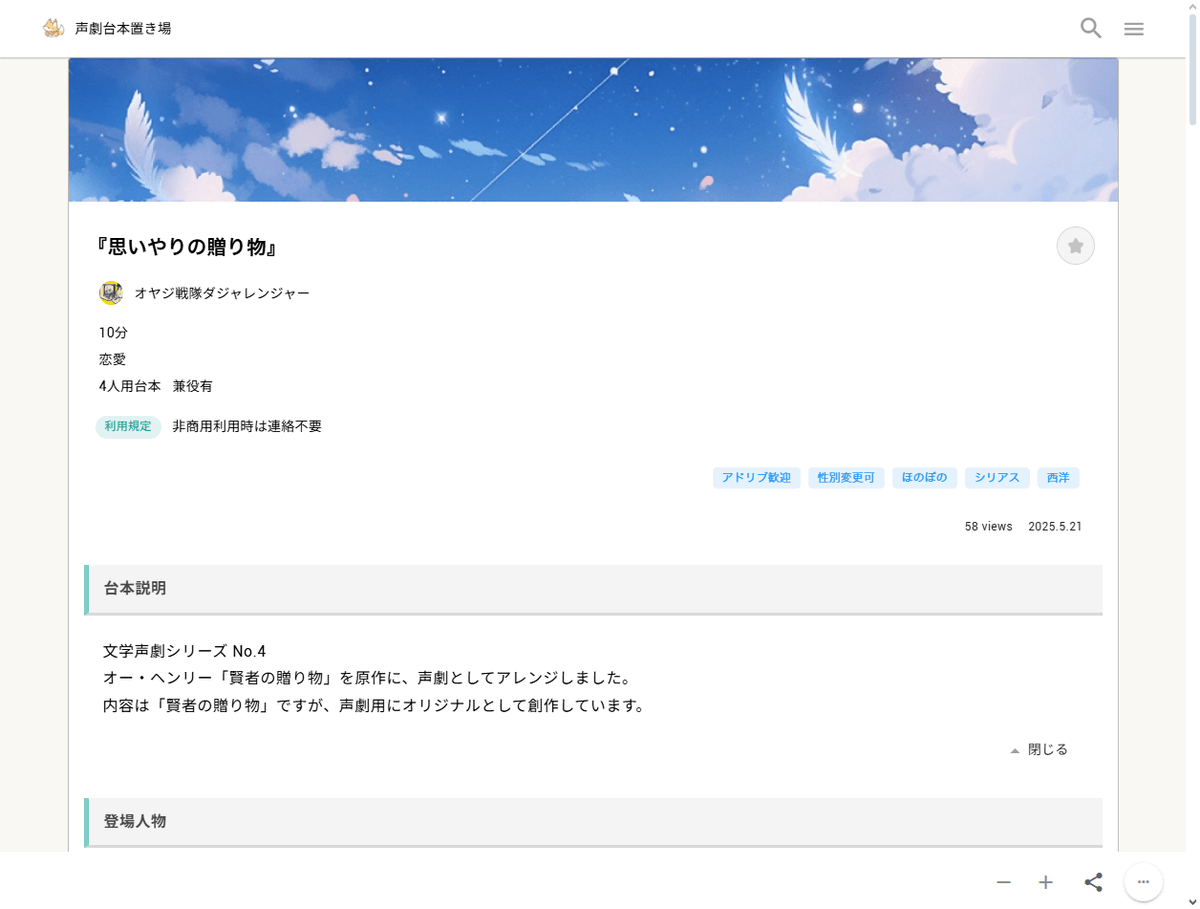This screenshot has width=1200, height=909.
Task: Select the 性別変更可 tag
Action: (846, 478)
